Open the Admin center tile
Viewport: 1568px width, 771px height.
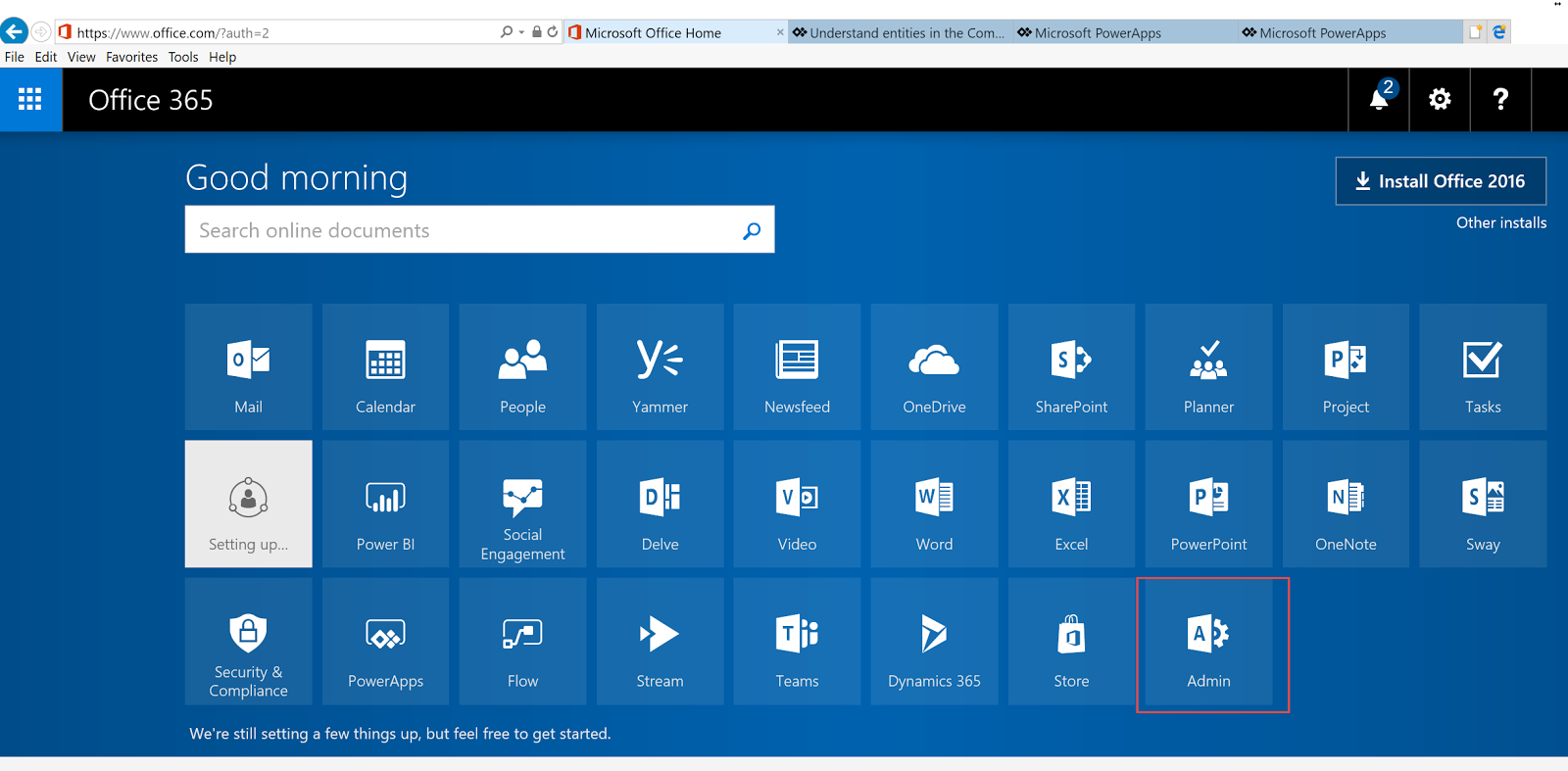click(1208, 641)
